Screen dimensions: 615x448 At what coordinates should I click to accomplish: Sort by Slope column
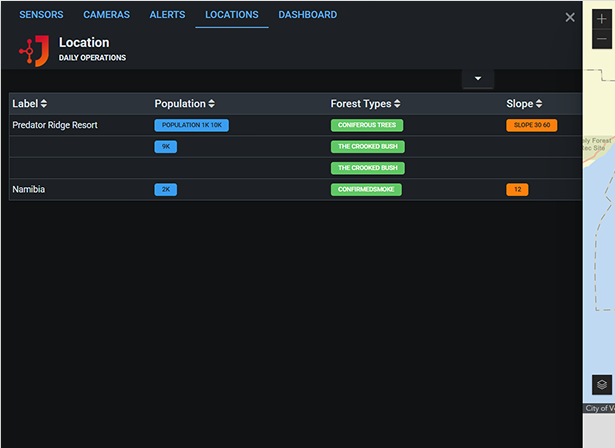(x=525, y=104)
